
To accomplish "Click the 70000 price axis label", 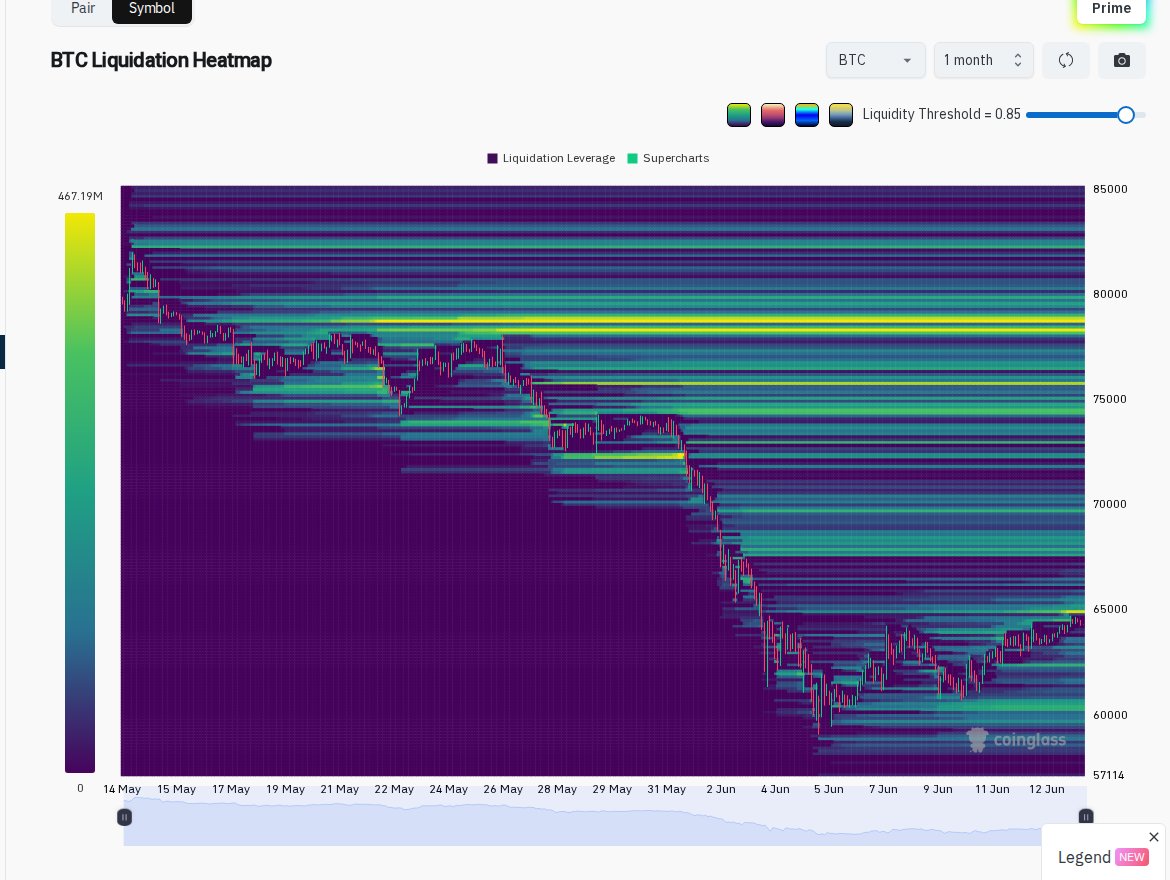I will (x=1110, y=505).
